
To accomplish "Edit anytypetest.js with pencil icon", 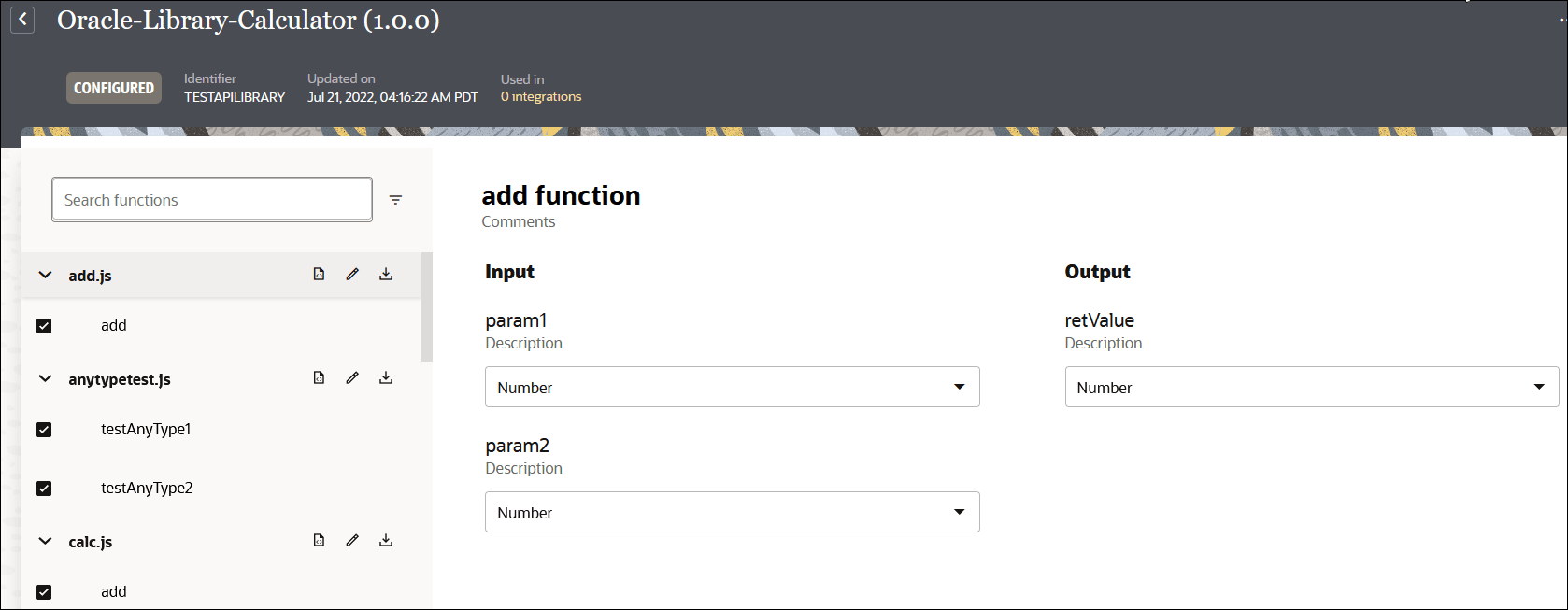I will click(352, 378).
